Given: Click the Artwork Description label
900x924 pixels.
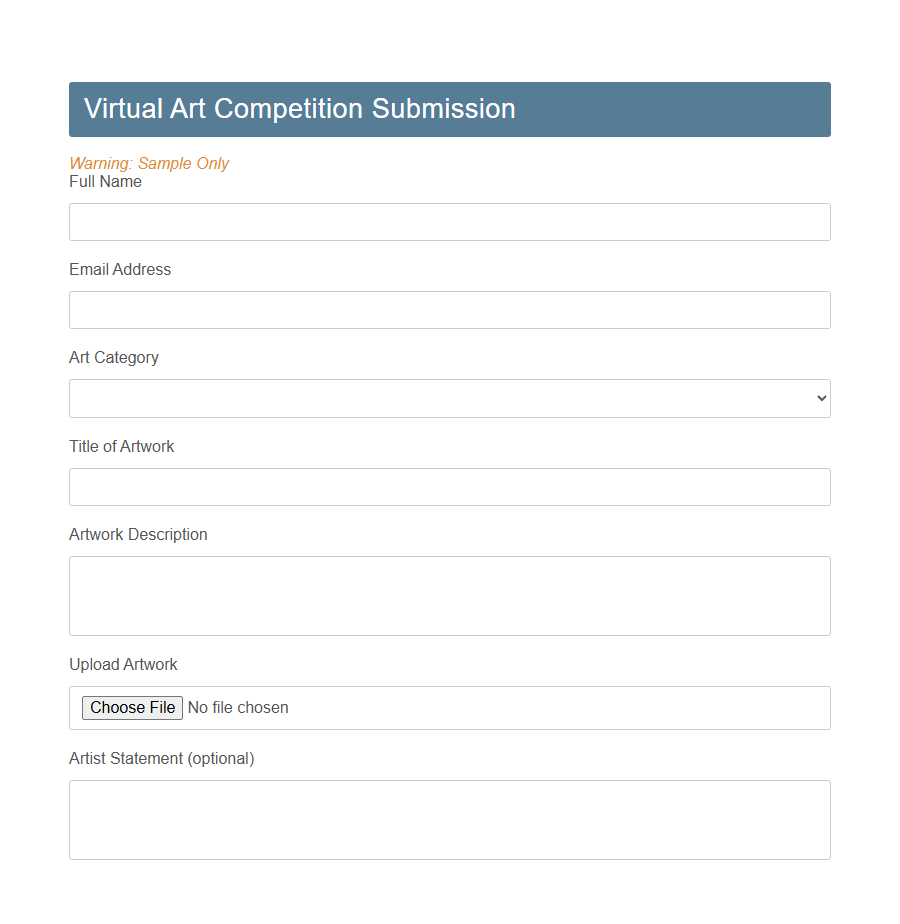Looking at the screenshot, I should tap(137, 534).
